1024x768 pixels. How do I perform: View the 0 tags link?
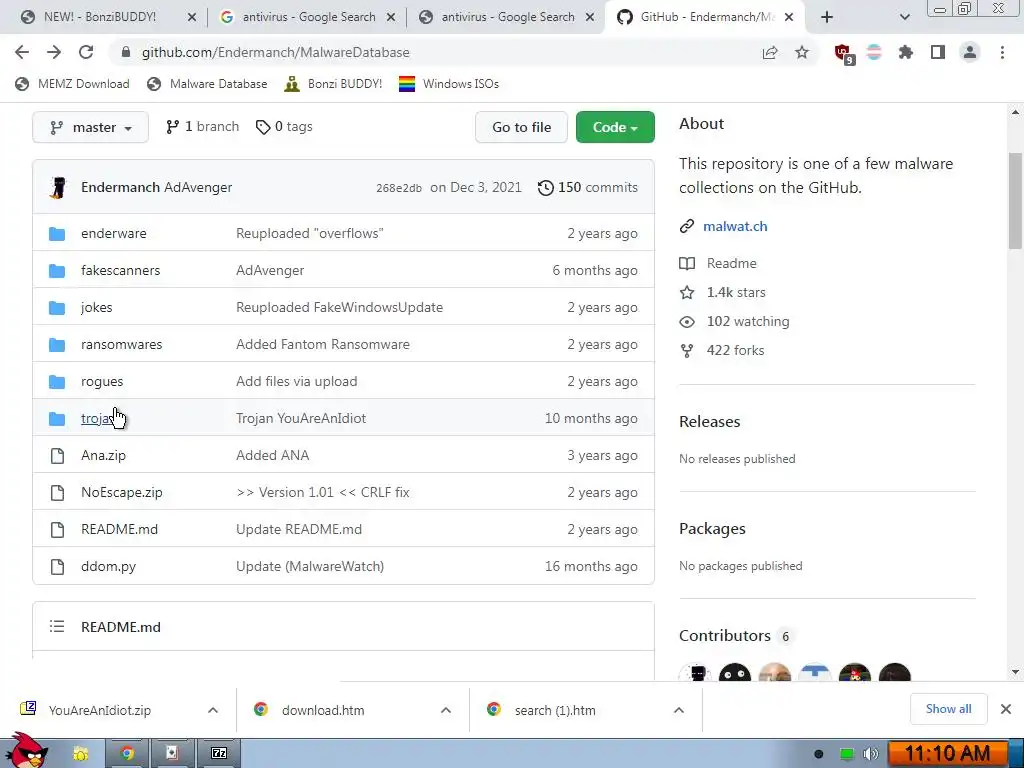point(285,127)
